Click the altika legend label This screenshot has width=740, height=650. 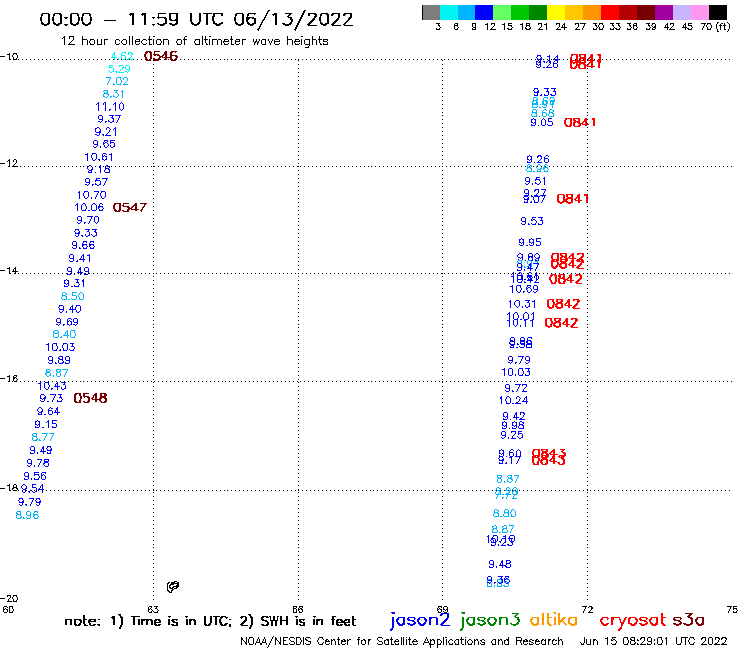pyautogui.click(x=554, y=619)
